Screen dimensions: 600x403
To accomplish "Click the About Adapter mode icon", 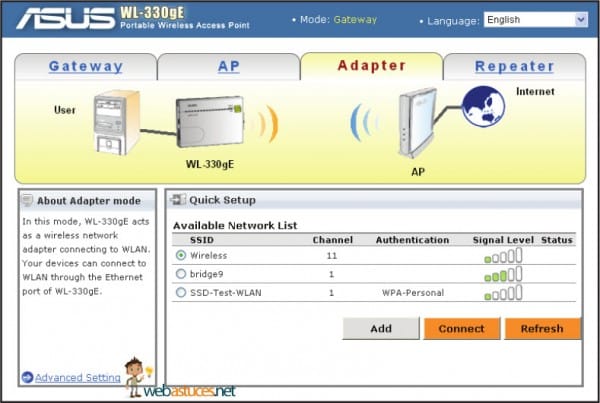I will (x=28, y=200).
